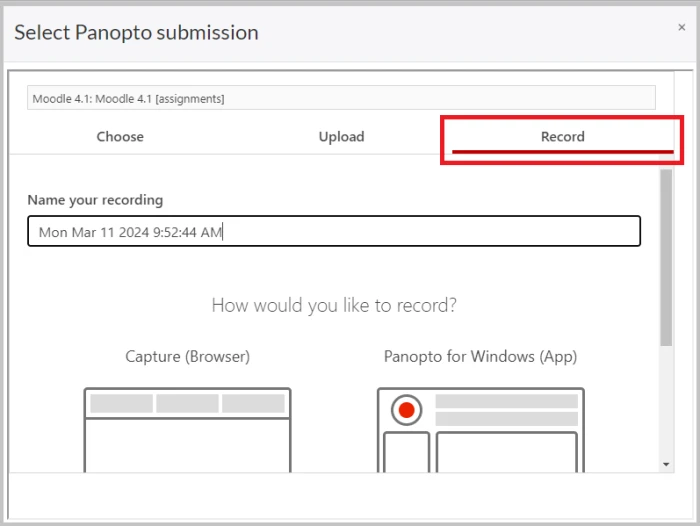Switch to the Choose tab
This screenshot has height=526, width=700.
(120, 137)
